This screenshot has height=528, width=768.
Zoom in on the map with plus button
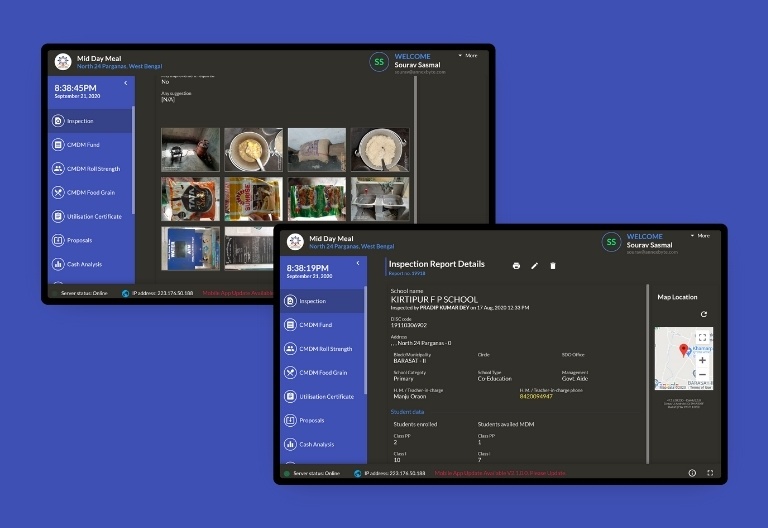[702, 359]
